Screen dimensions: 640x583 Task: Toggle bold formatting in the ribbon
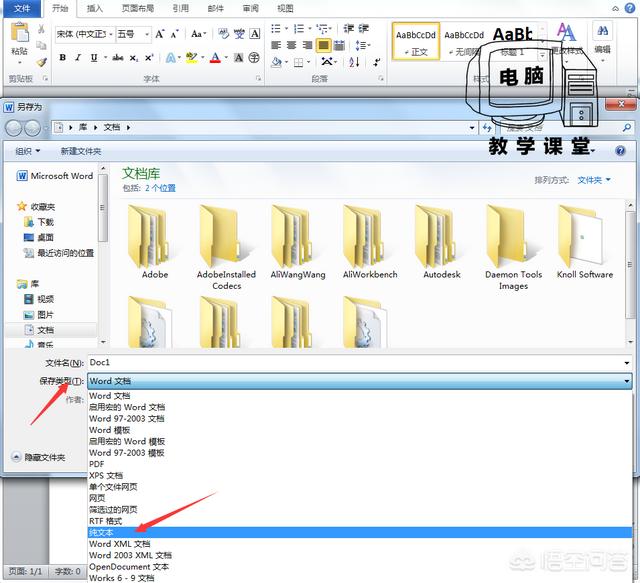tap(62, 58)
